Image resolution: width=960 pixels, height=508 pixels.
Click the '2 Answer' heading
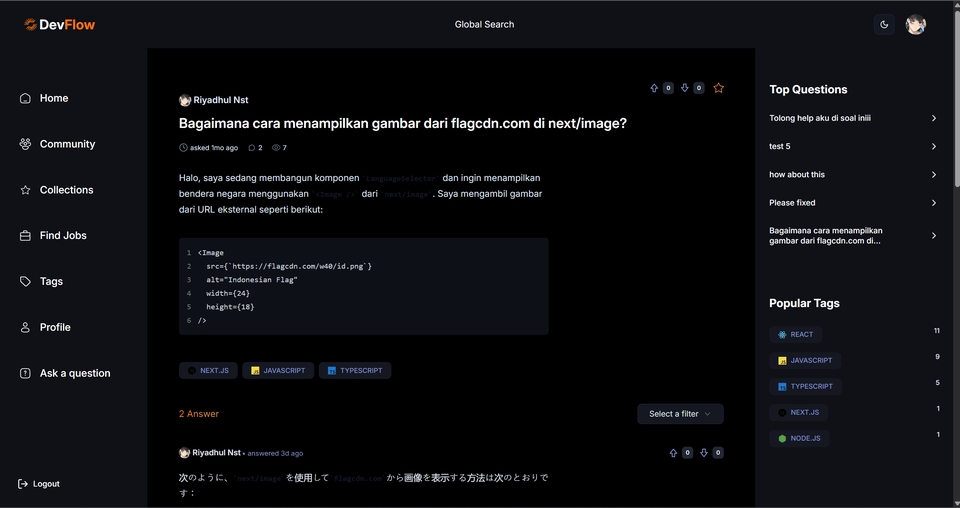click(x=199, y=414)
